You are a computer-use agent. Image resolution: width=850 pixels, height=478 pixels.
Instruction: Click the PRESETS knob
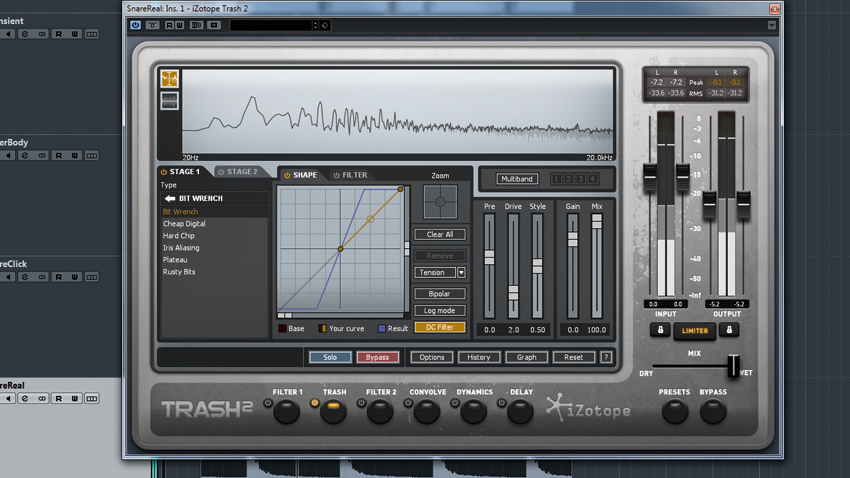coord(675,412)
